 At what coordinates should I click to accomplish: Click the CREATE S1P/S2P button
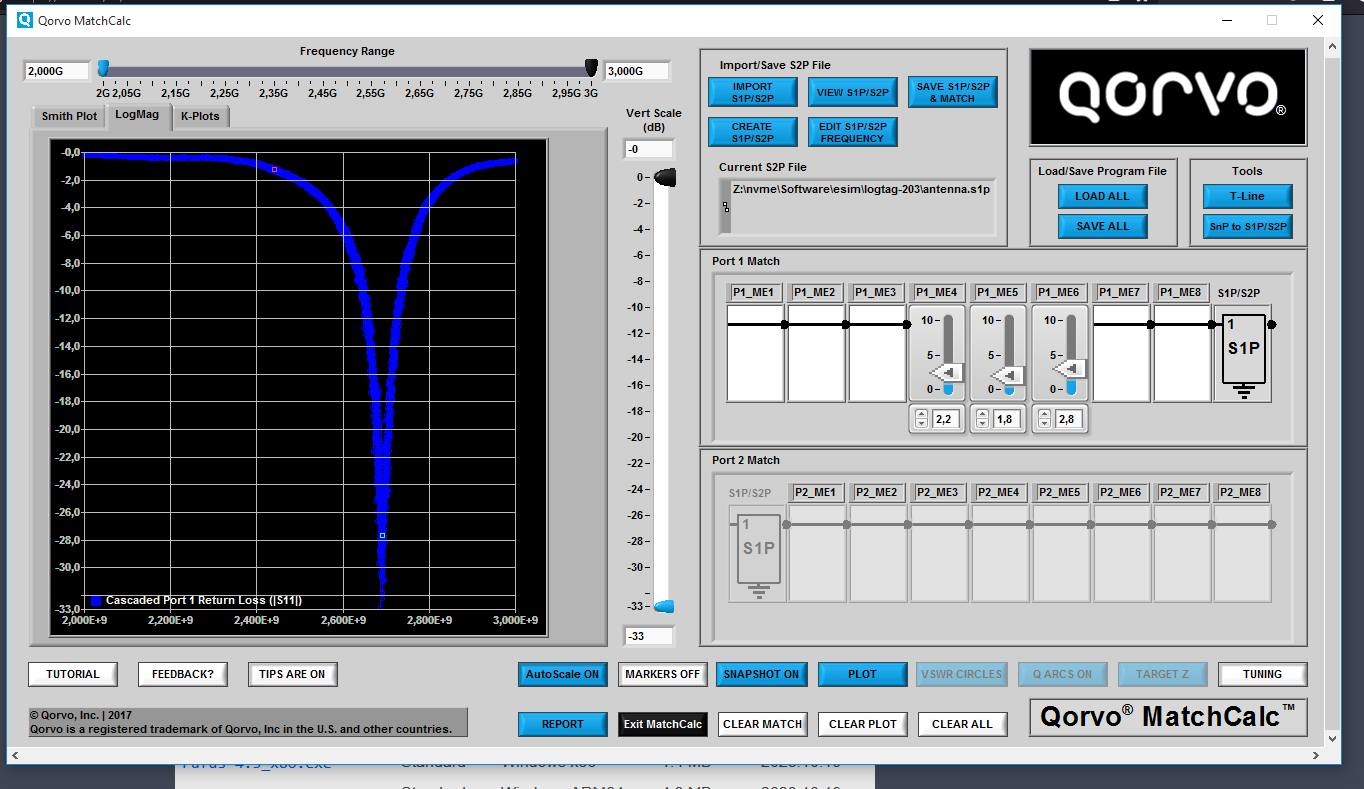pos(752,132)
